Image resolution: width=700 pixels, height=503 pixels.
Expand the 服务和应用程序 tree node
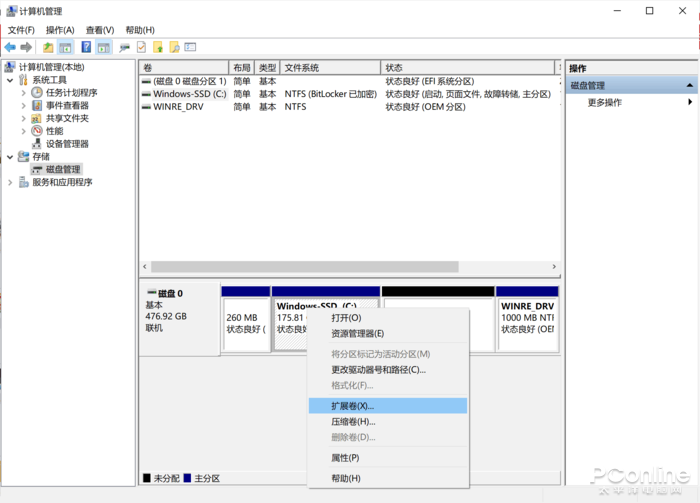[x=10, y=183]
